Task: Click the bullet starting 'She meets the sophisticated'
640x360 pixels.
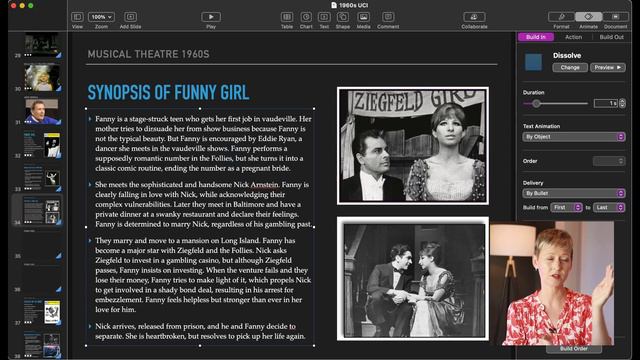Action: coord(203,204)
